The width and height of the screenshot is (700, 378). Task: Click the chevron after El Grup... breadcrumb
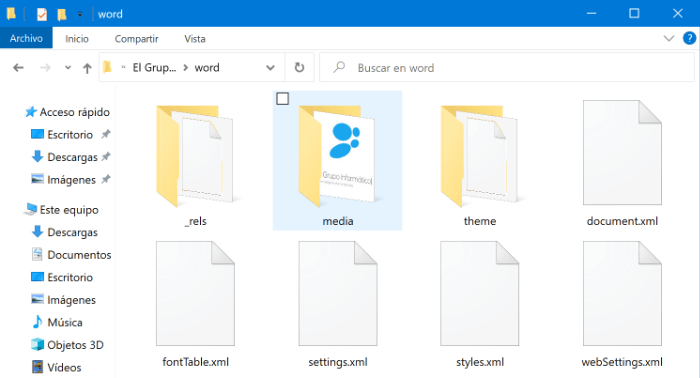pos(186,68)
